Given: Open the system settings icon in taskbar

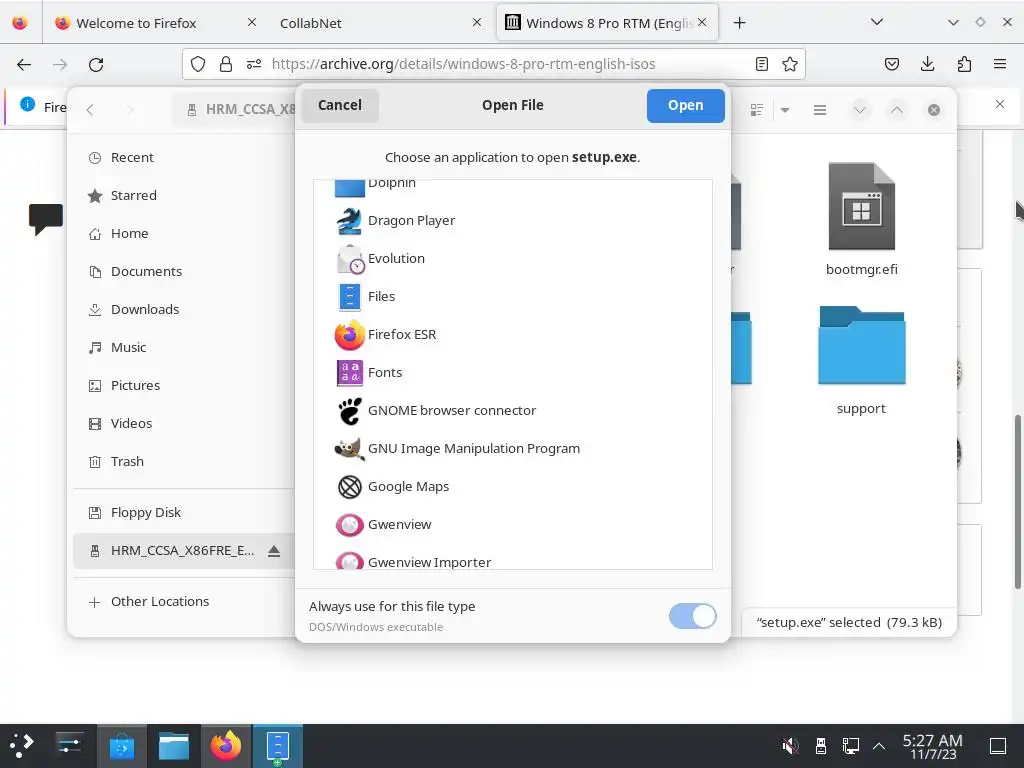Looking at the screenshot, I should point(69,745).
